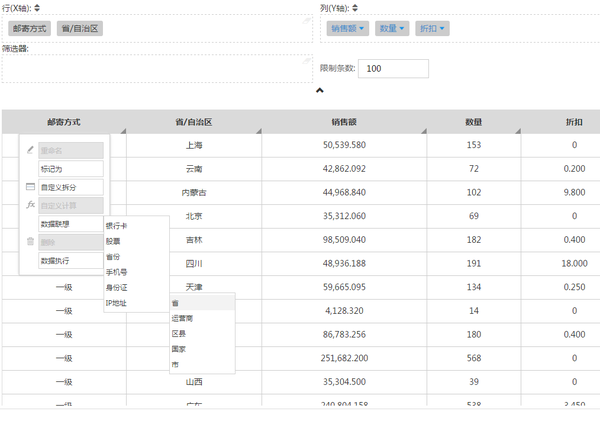
Task: Click the fx custom calculation icon
Action: click(x=31, y=205)
